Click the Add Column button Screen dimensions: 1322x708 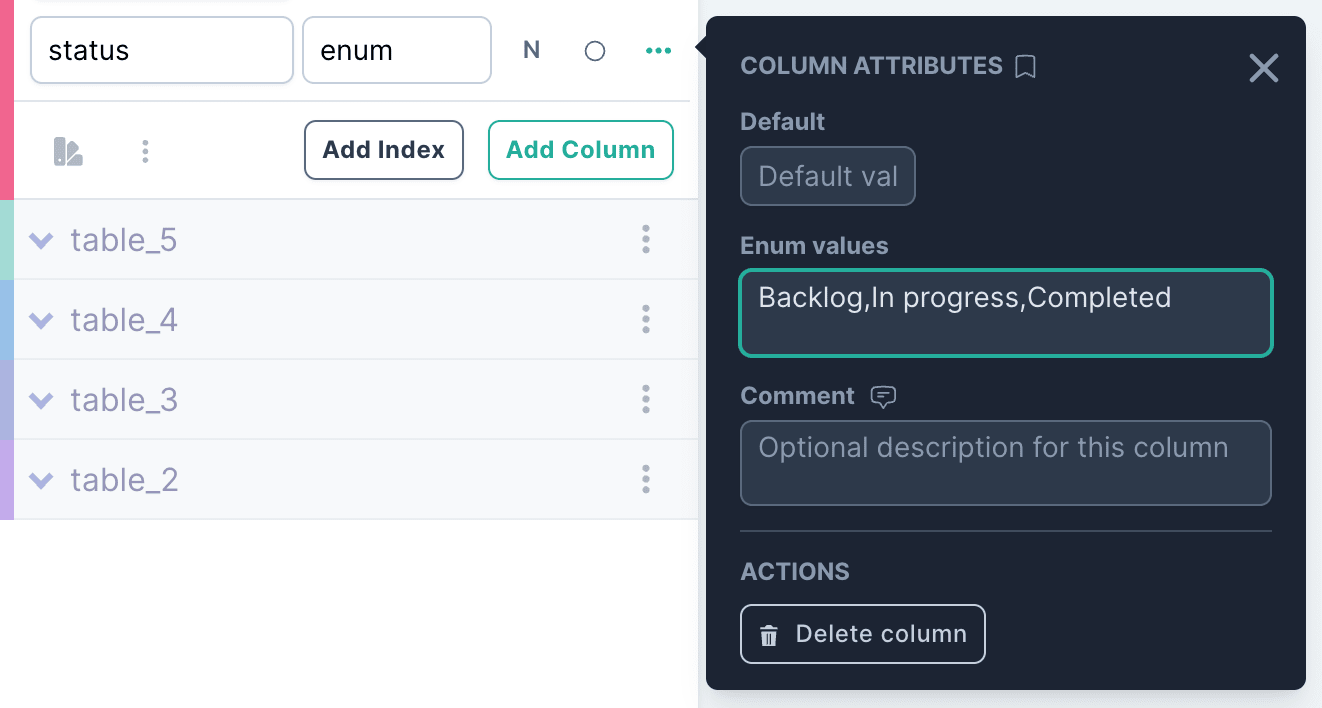pos(581,150)
